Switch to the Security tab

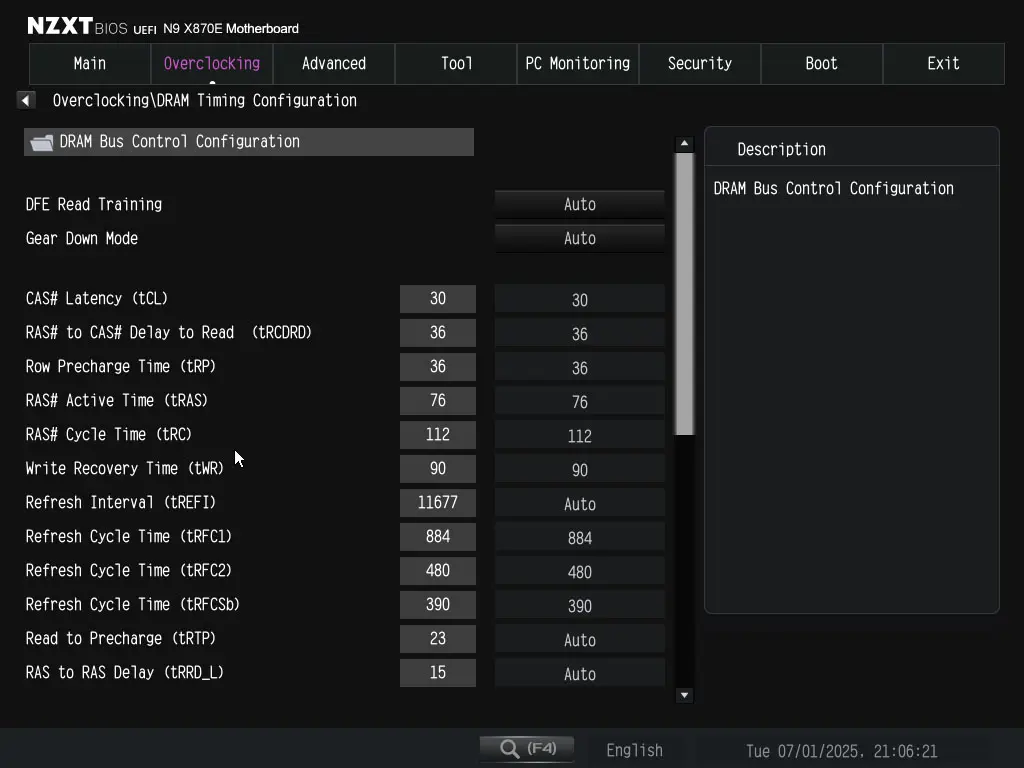(x=699, y=64)
